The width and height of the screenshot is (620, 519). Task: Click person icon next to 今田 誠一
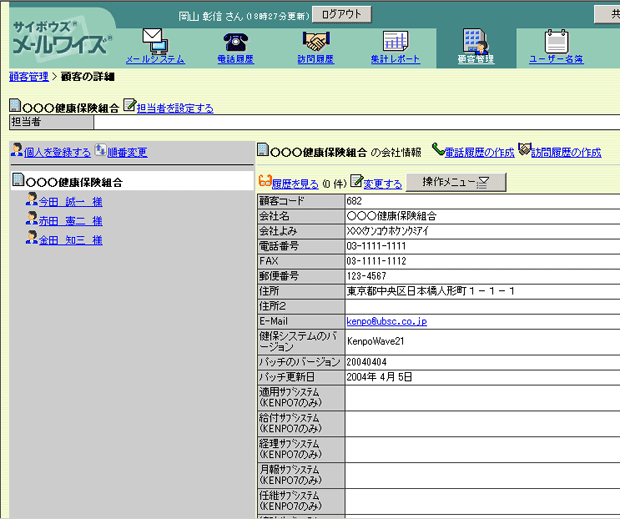click(x=32, y=199)
